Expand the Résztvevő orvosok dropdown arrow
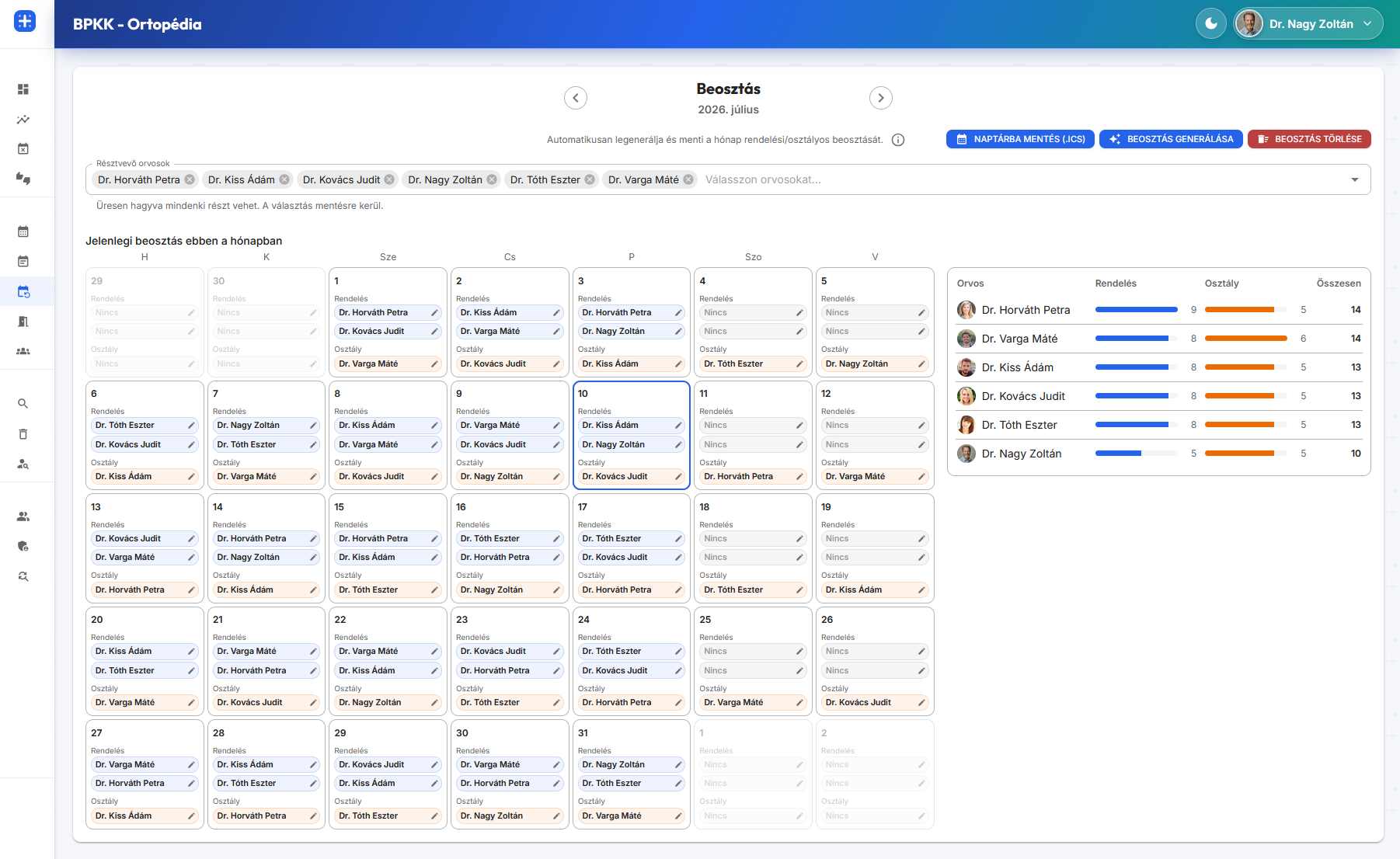1400x859 pixels. click(1355, 179)
